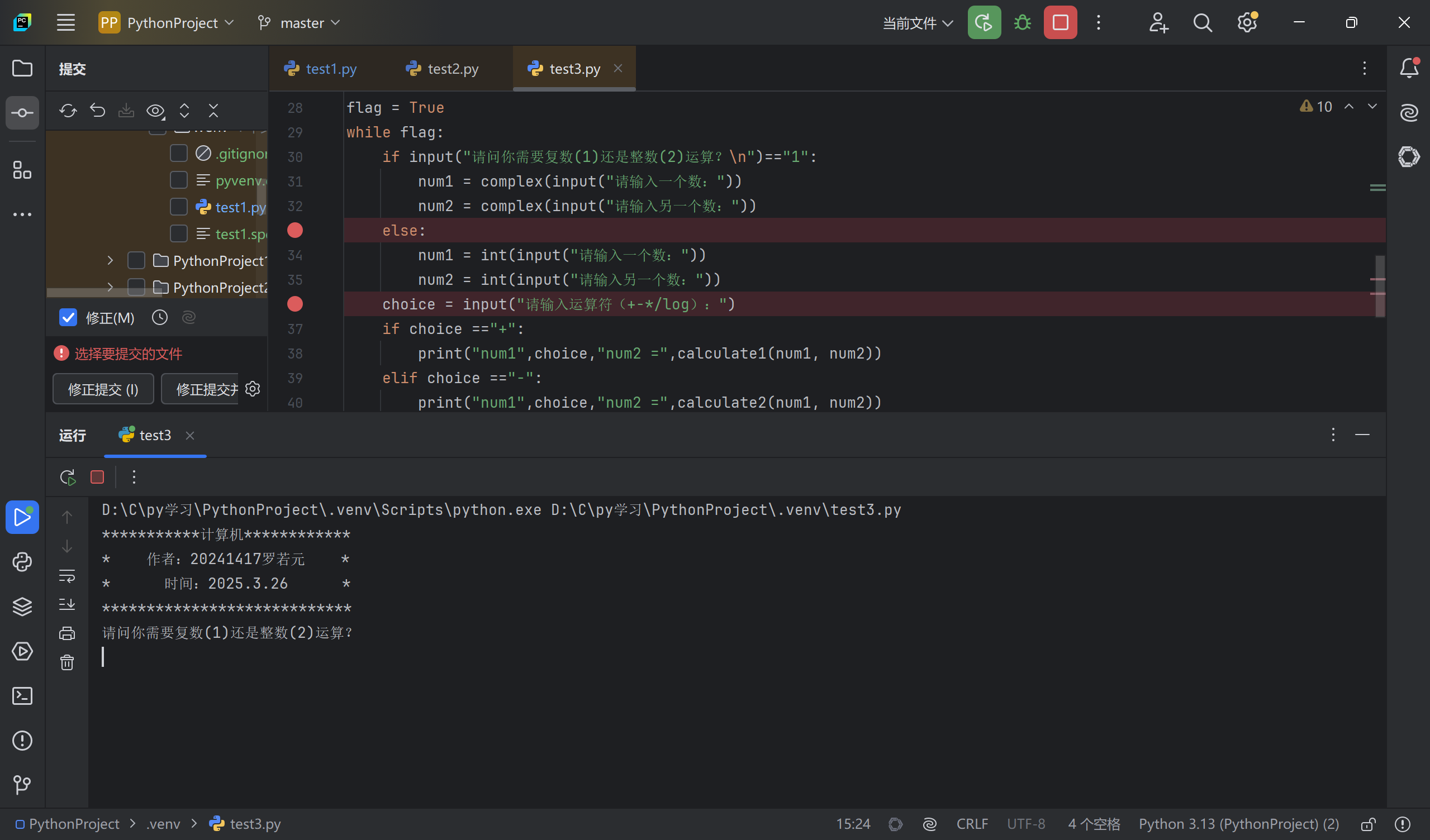Toggle soft-wrap in run console

tap(67, 576)
